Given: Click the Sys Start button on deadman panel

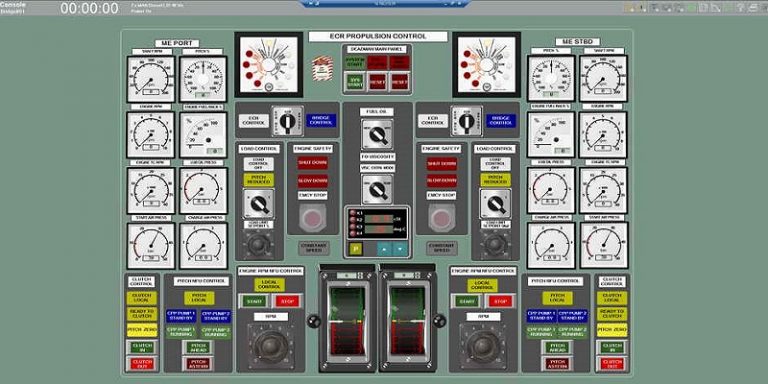Looking at the screenshot, I should pyautogui.click(x=356, y=82).
